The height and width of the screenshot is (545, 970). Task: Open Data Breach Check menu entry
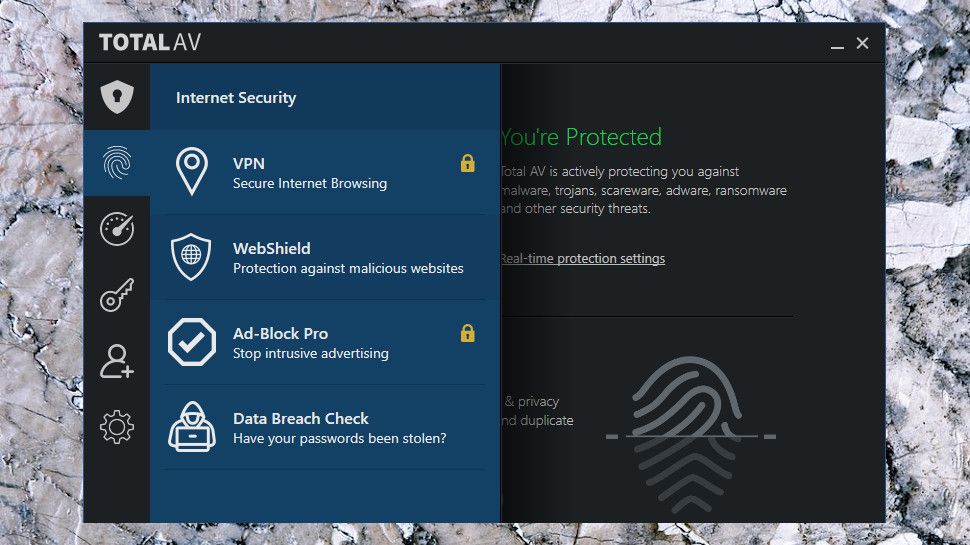pos(325,427)
